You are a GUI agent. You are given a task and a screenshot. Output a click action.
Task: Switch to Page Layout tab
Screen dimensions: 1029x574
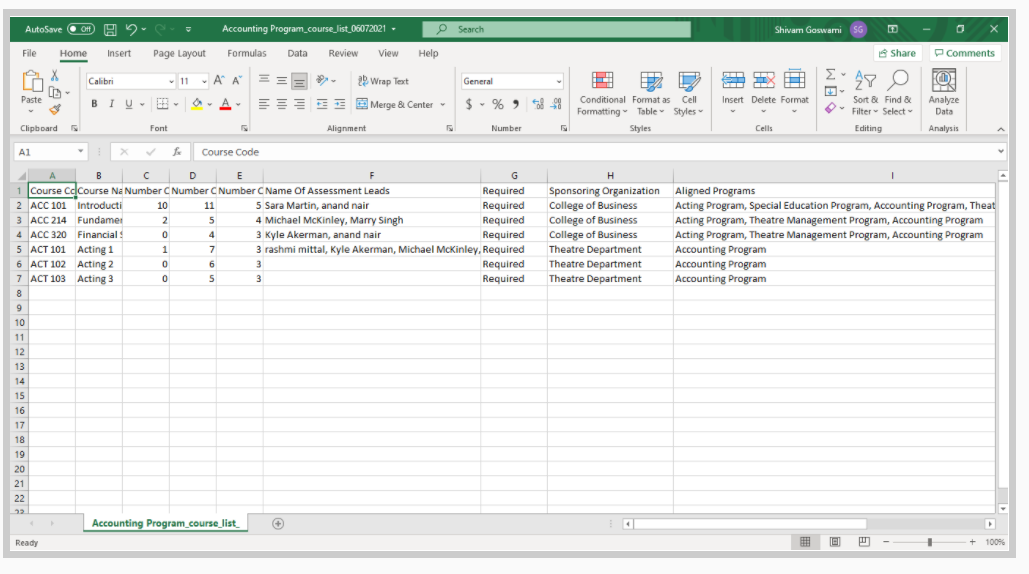[179, 53]
